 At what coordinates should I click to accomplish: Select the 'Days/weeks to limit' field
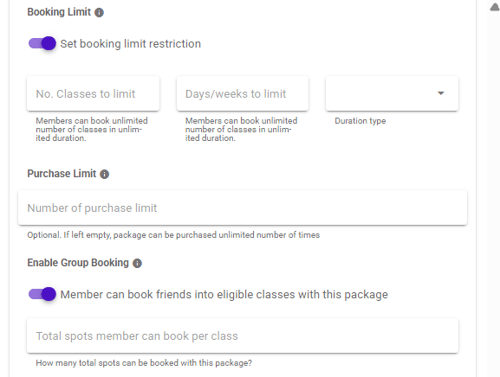[243, 94]
